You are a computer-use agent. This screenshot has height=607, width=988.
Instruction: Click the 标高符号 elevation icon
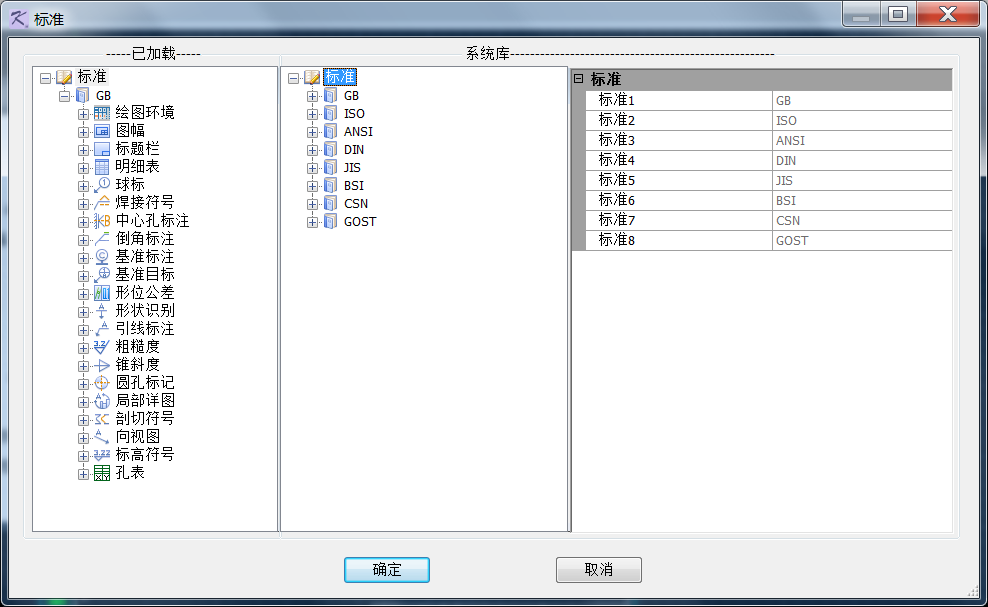pyautogui.click(x=101, y=454)
